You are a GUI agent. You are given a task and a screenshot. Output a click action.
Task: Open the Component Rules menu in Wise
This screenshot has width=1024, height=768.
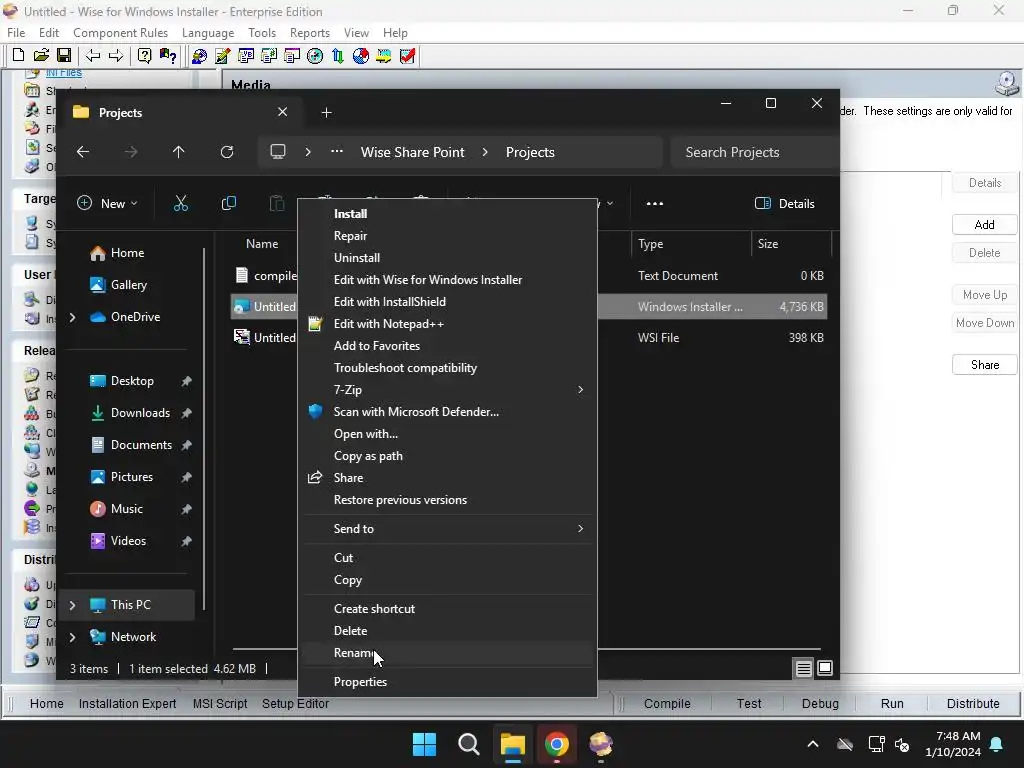(x=120, y=33)
